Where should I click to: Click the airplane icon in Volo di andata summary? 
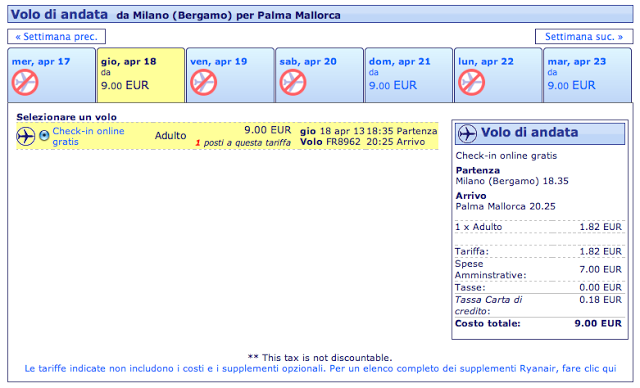(467, 133)
